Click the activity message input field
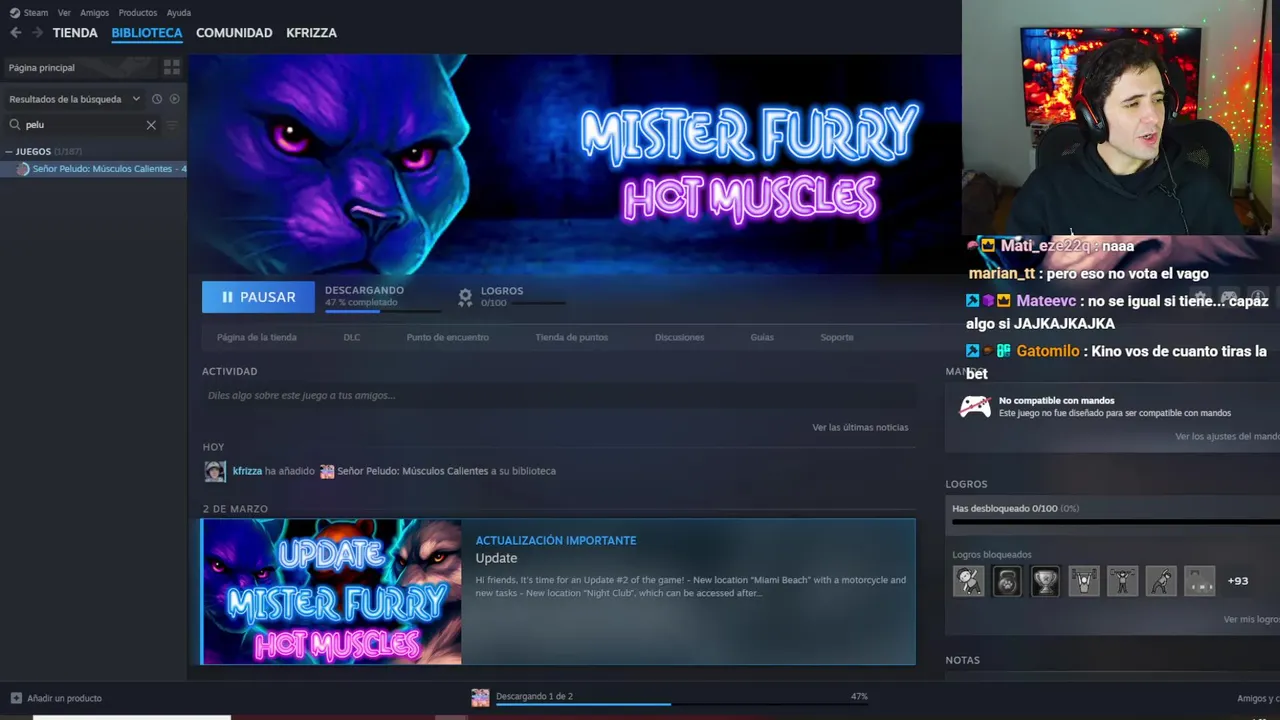 point(558,395)
